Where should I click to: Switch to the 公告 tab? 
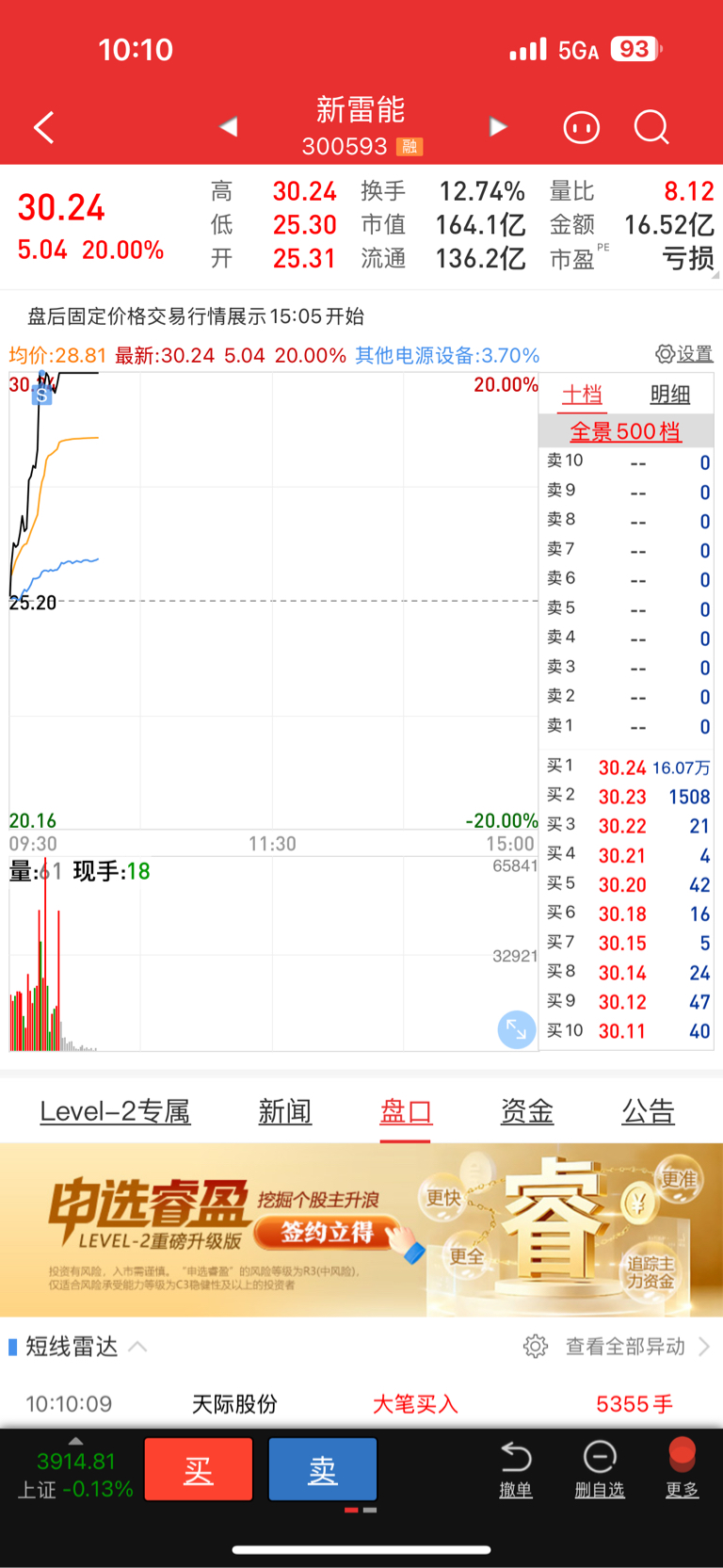pyautogui.click(x=648, y=1111)
